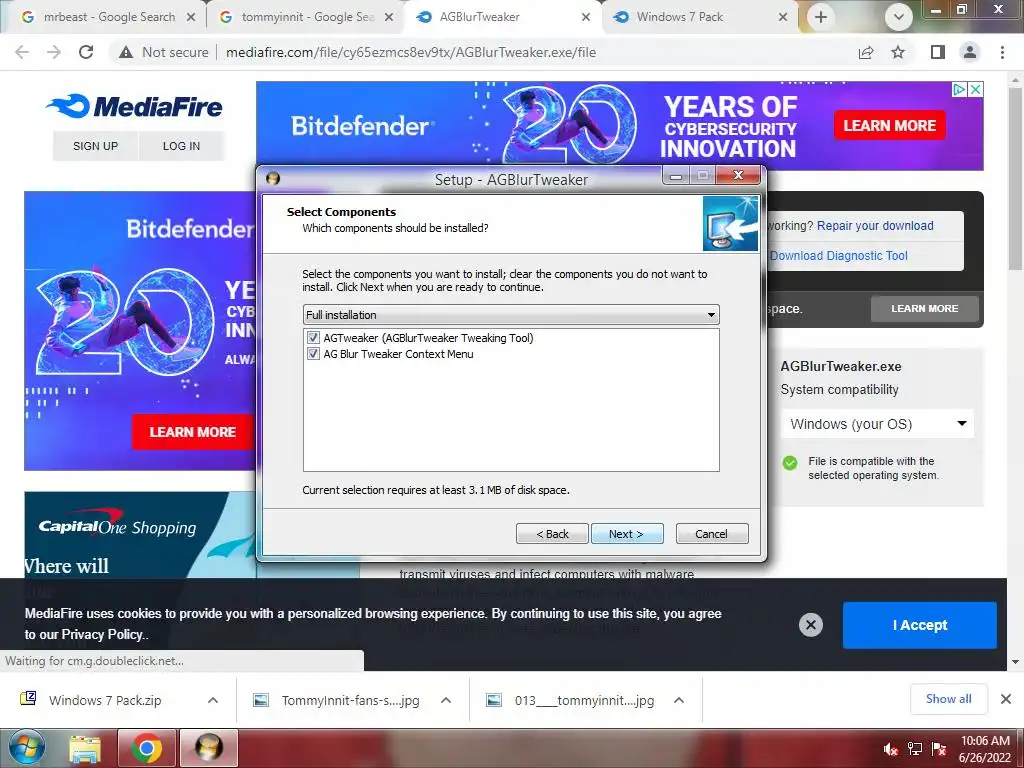The image size is (1024, 768).
Task: Click the gray LEARN MORE button
Action: click(925, 308)
